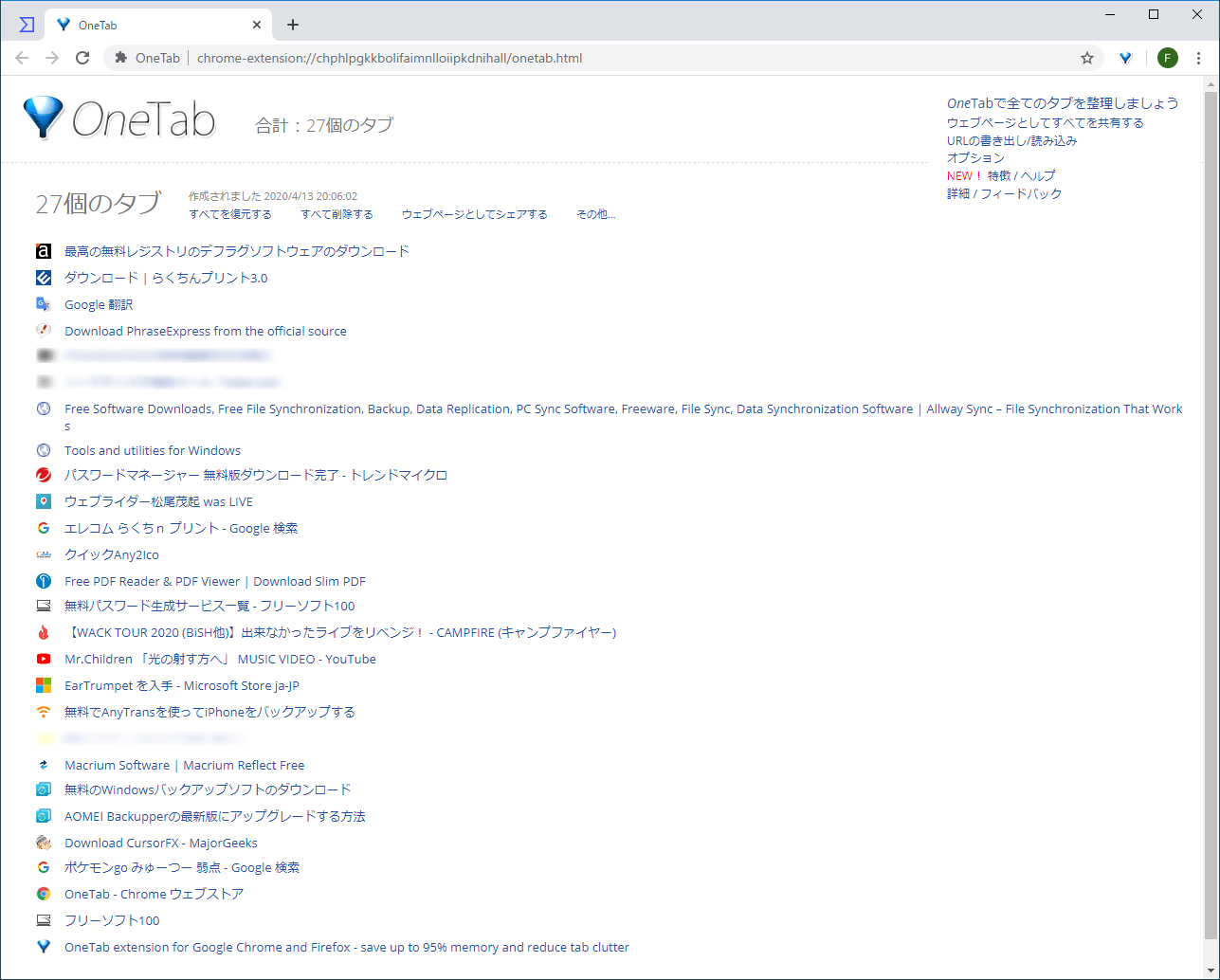Open OneTab extension for Google Chrome and Firefox link
The image size is (1220, 980).
pyautogui.click(x=347, y=947)
